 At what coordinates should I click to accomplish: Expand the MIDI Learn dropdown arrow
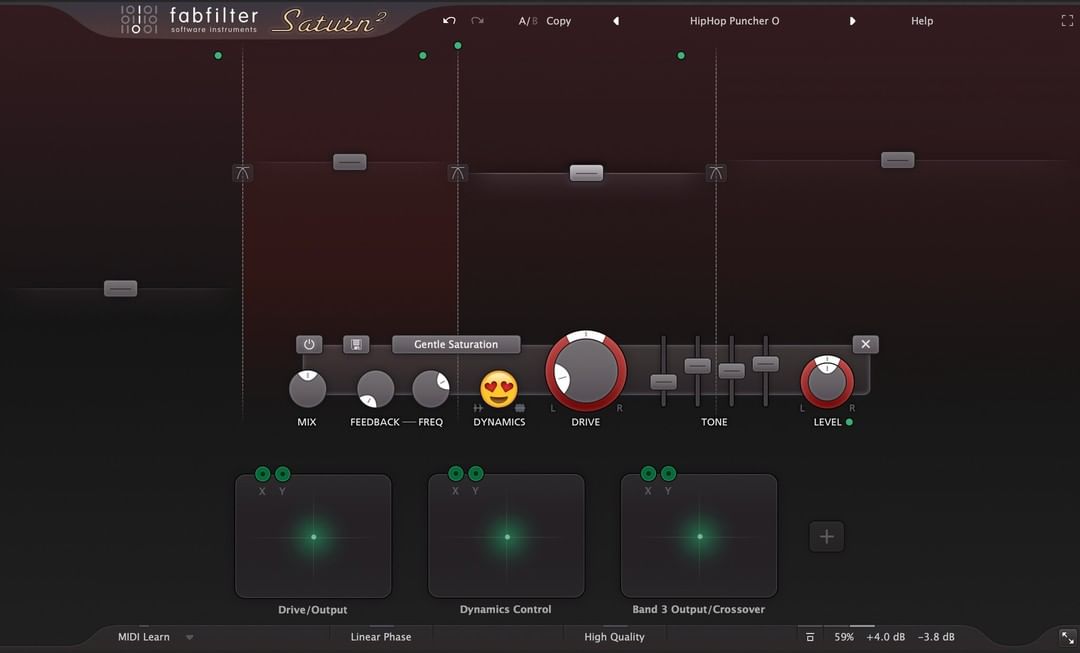[x=189, y=637]
